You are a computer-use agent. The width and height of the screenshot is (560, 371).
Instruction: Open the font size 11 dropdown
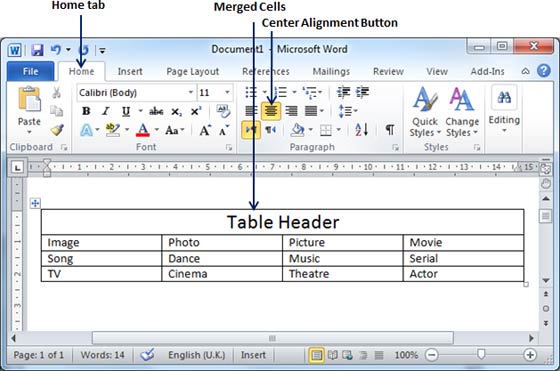point(227,92)
